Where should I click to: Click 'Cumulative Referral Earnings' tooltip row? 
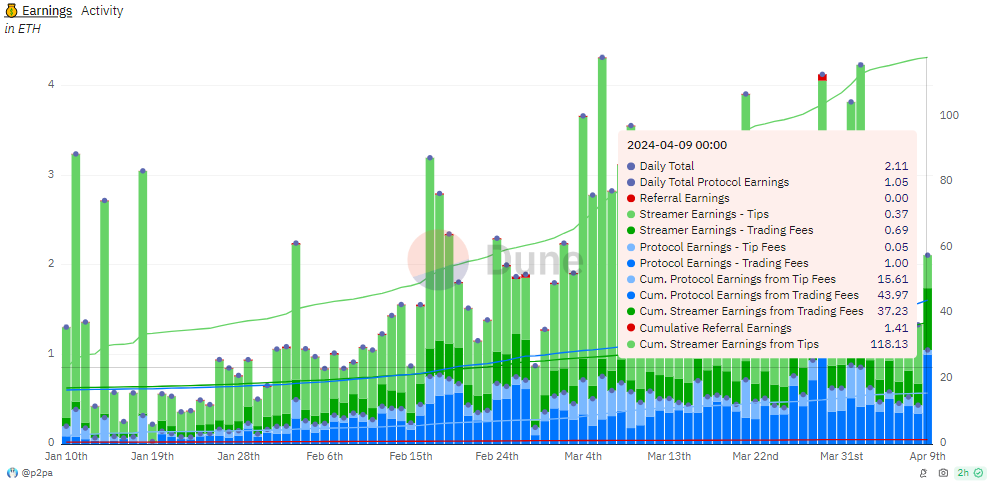pos(767,328)
